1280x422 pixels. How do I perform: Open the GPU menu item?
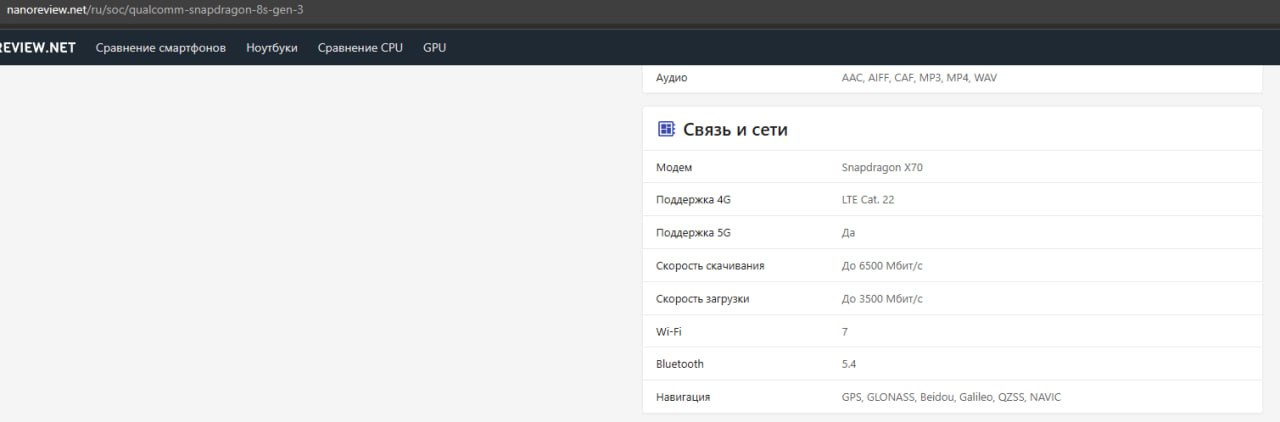click(x=434, y=48)
